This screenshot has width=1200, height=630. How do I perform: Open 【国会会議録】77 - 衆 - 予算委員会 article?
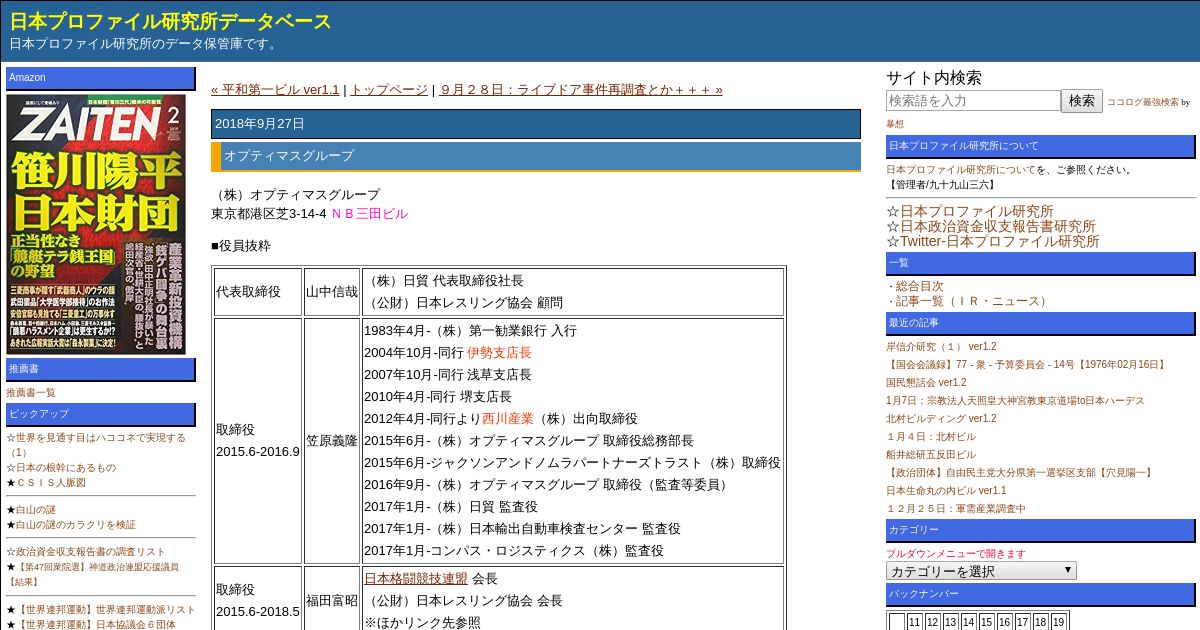pos(1026,365)
